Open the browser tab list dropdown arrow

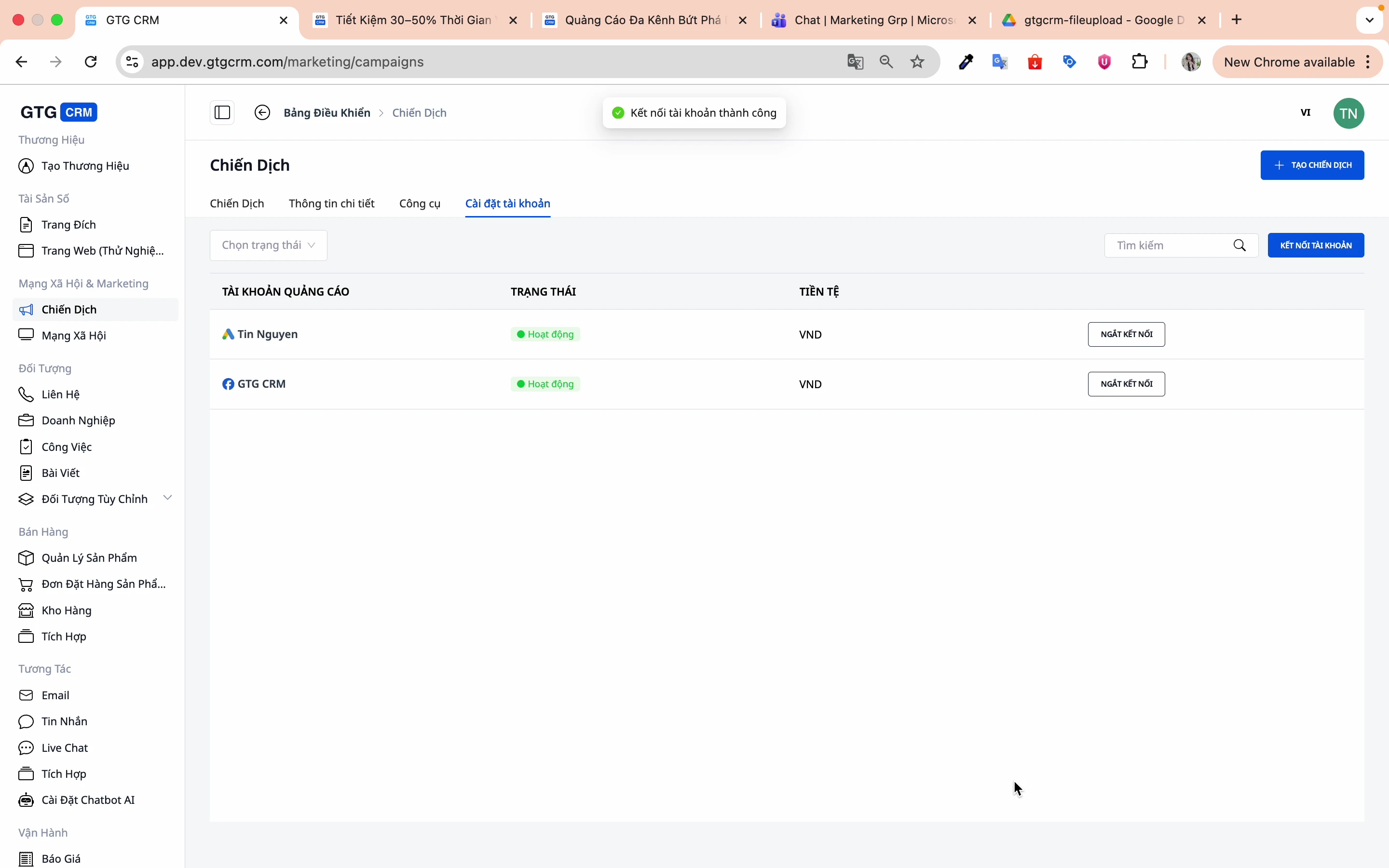[1370, 20]
